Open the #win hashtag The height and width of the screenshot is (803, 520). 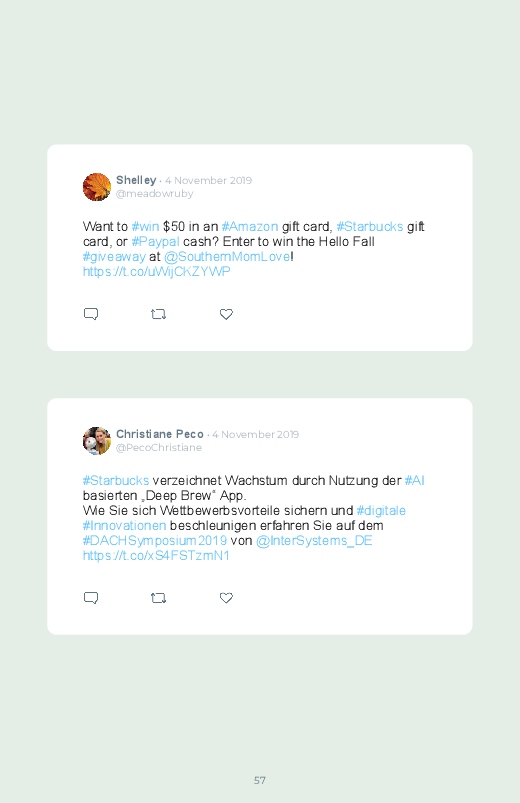(145, 226)
